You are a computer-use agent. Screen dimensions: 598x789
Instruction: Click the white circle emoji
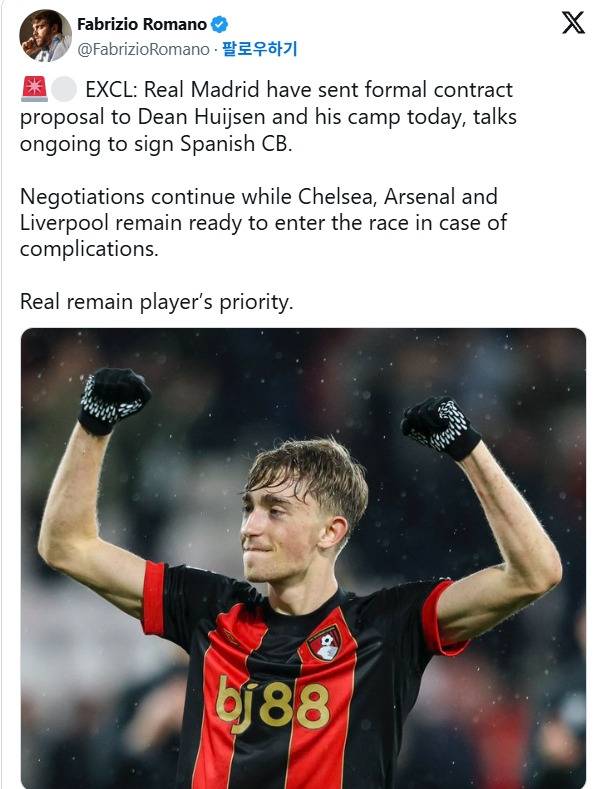click(x=64, y=90)
